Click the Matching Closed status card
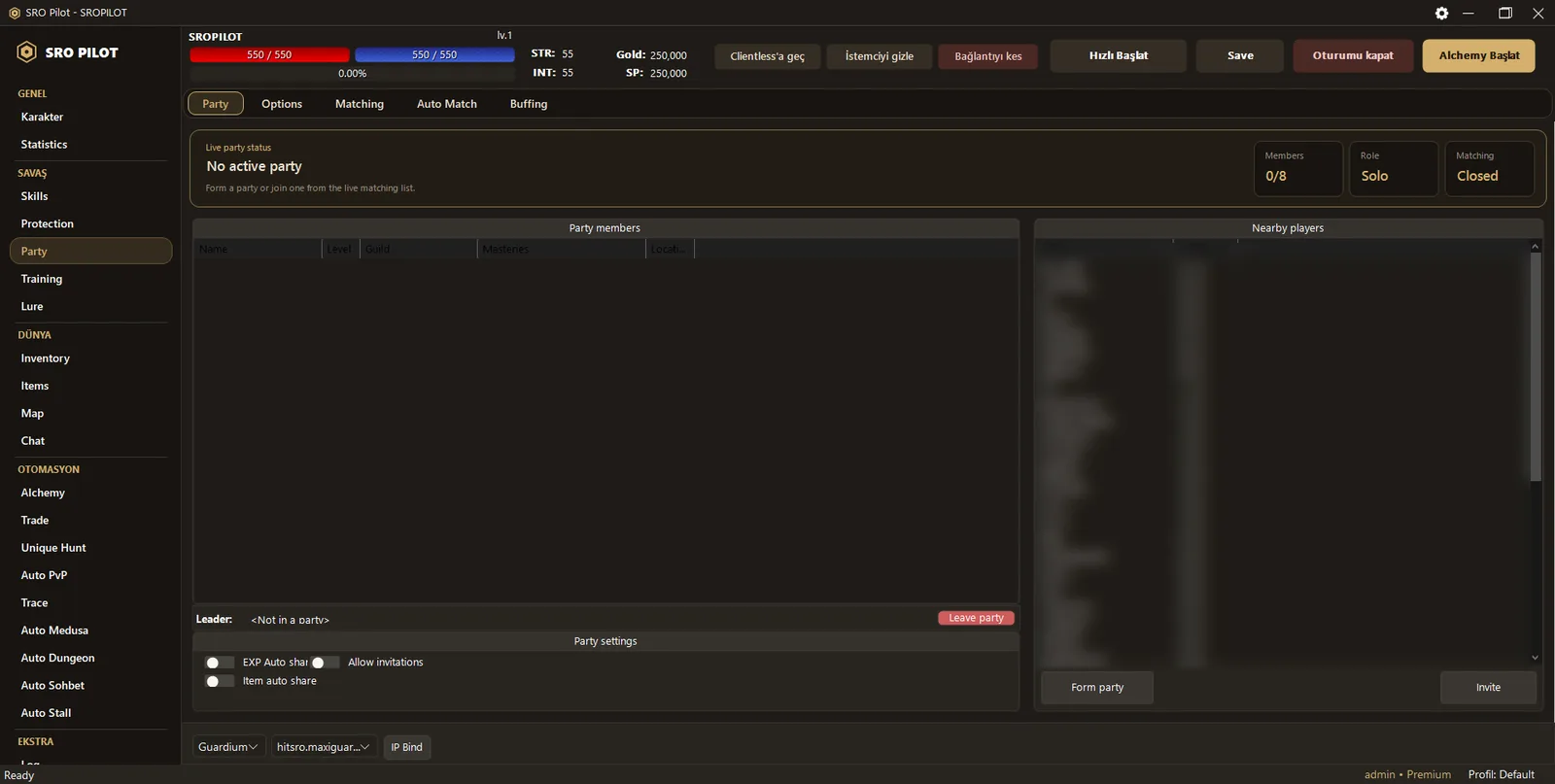The width and height of the screenshot is (1555, 784). click(1489, 169)
